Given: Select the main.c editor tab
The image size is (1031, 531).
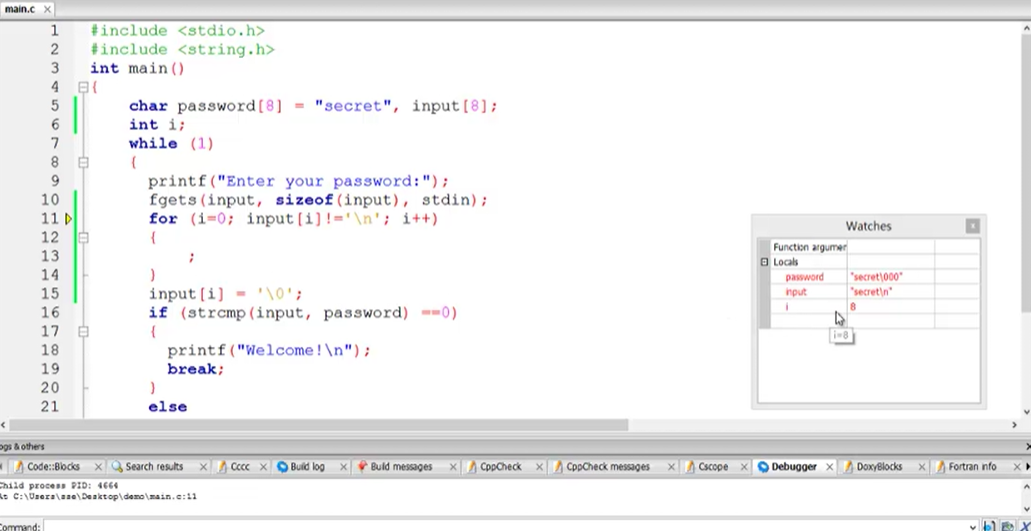Looking at the screenshot, I should click(20, 9).
